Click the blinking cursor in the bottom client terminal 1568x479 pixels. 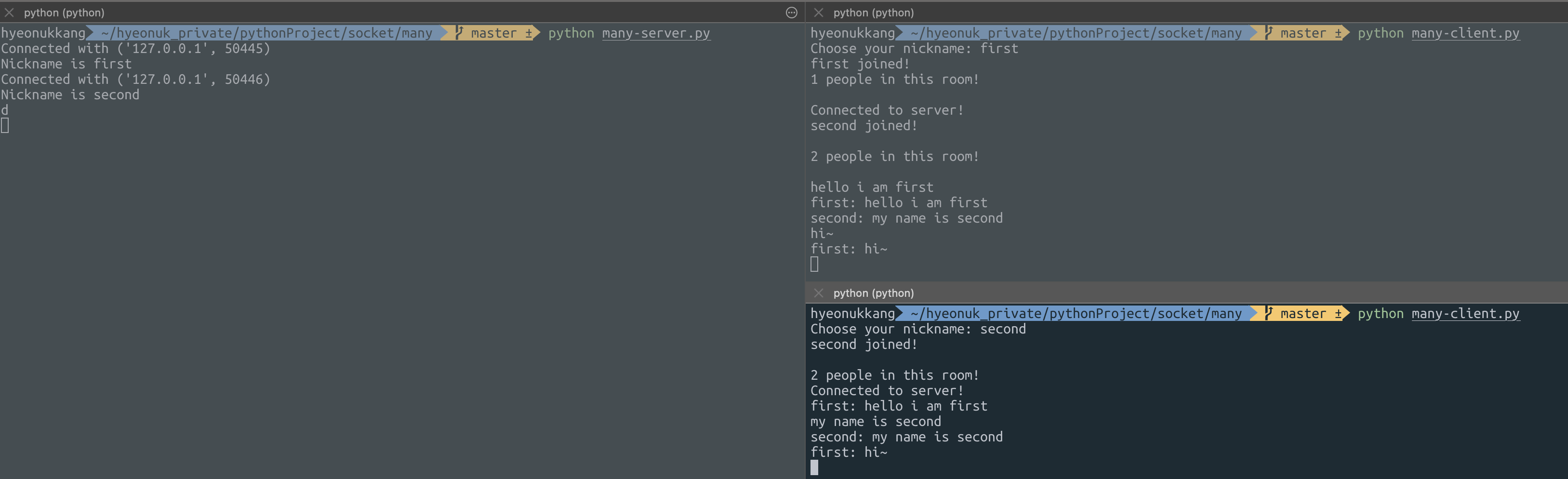click(x=815, y=468)
